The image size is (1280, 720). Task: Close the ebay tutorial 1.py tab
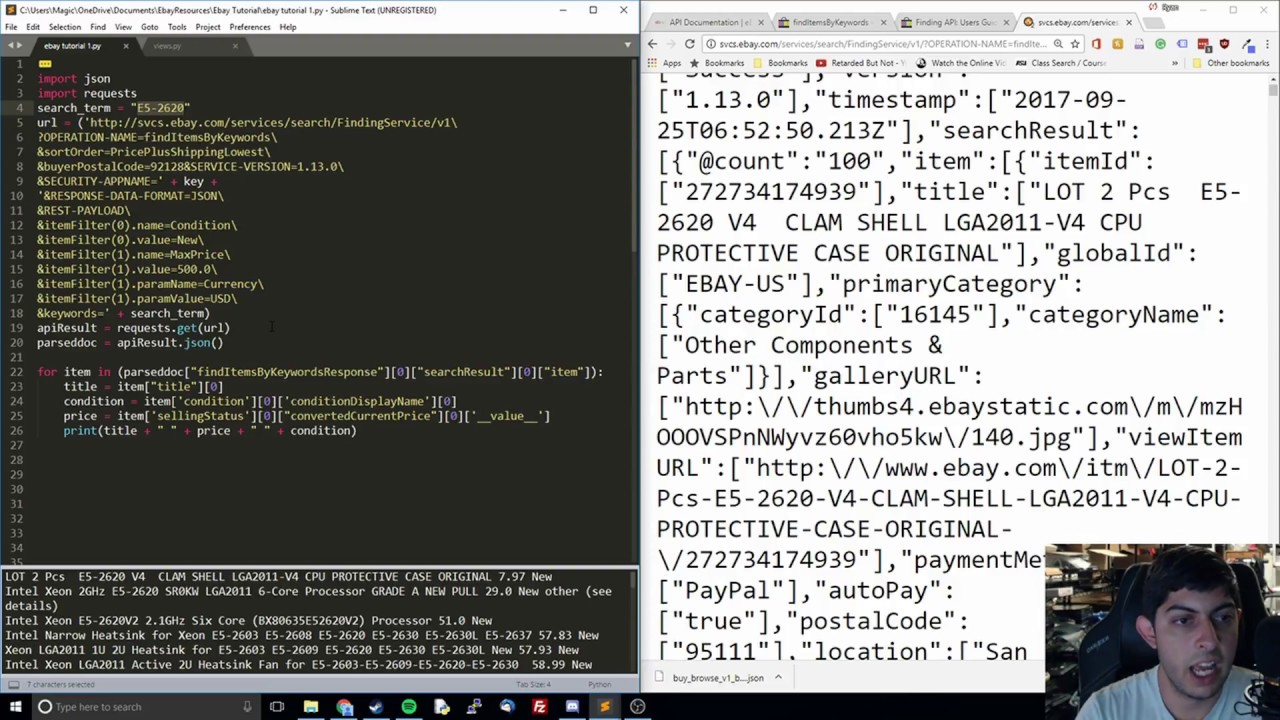coord(126,46)
